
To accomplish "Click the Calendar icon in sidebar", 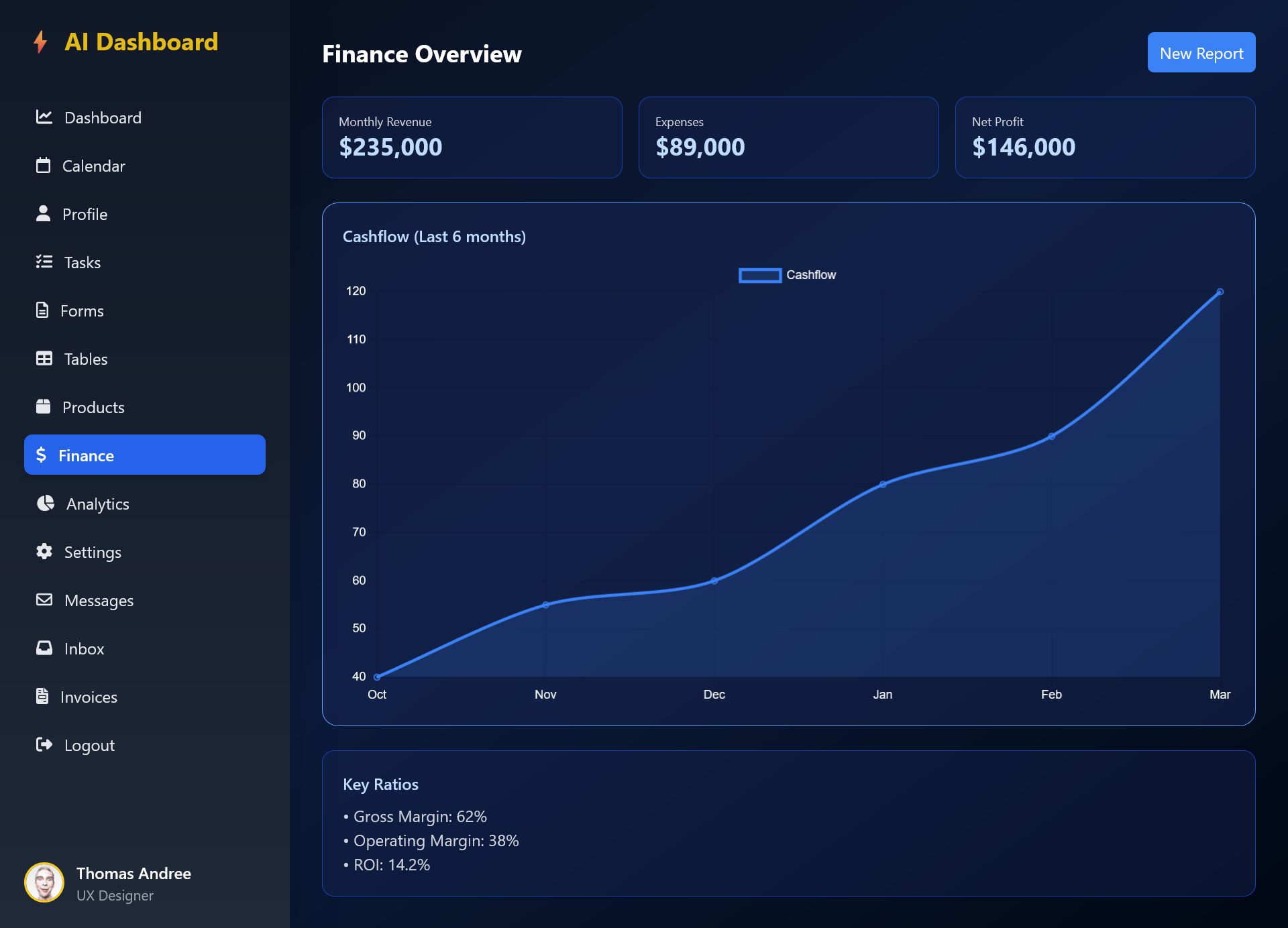I will click(x=43, y=166).
